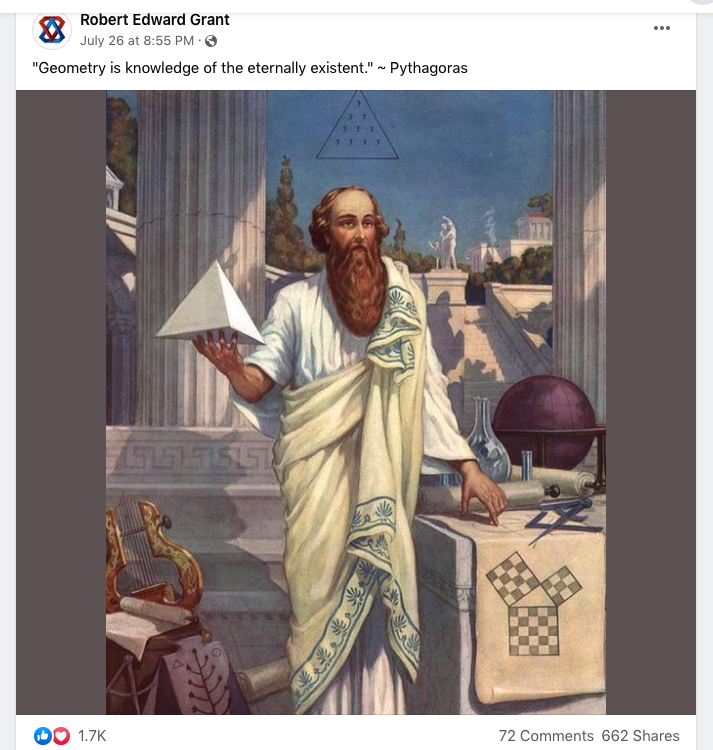Click the globe public audience icon

(x=211, y=42)
